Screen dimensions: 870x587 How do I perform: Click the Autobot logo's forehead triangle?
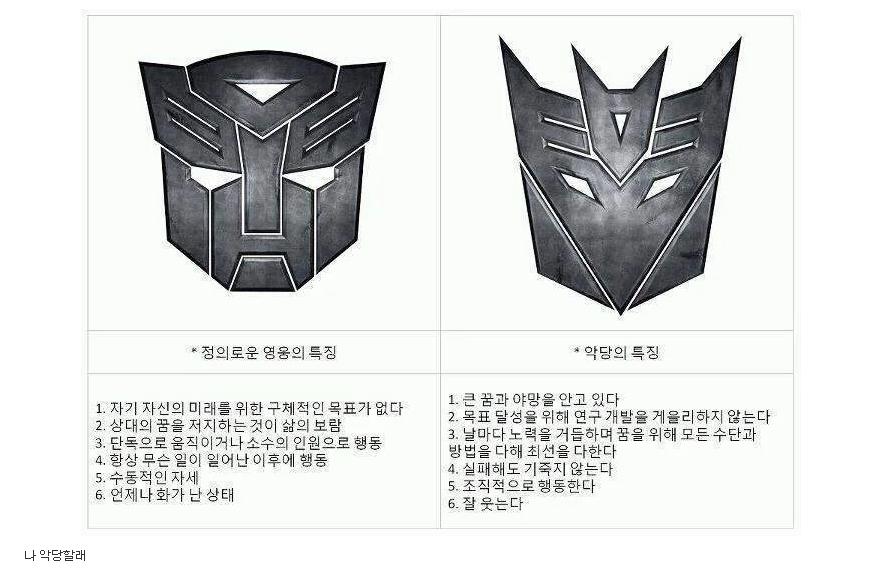263,92
